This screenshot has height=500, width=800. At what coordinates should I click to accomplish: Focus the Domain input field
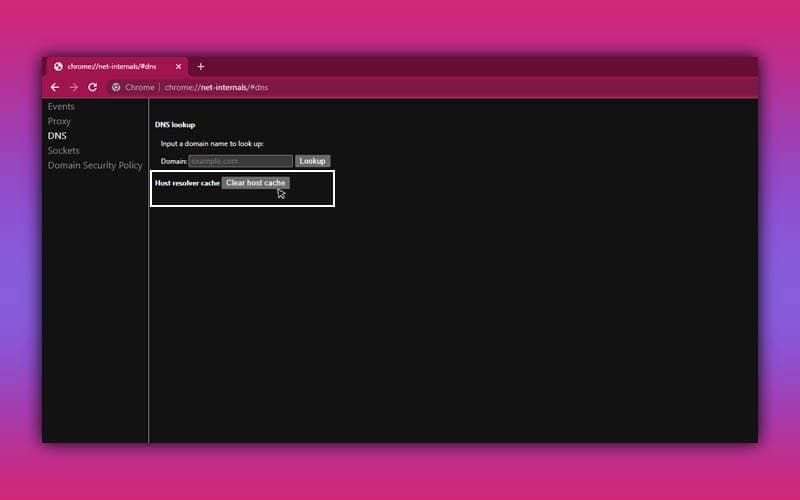(x=240, y=161)
